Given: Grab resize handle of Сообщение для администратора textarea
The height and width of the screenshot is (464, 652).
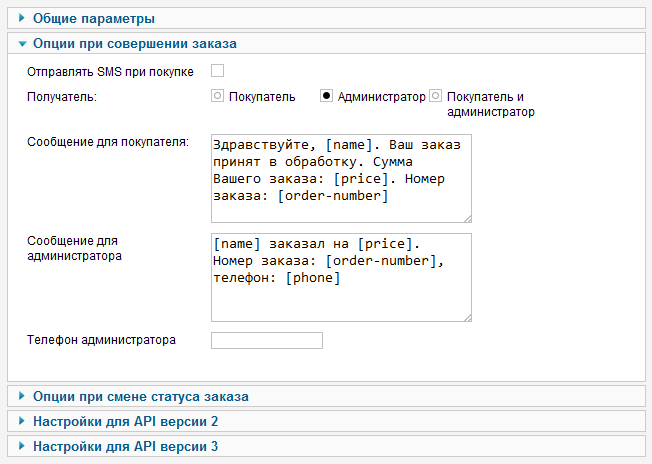Looking at the screenshot, I should pos(466,316).
